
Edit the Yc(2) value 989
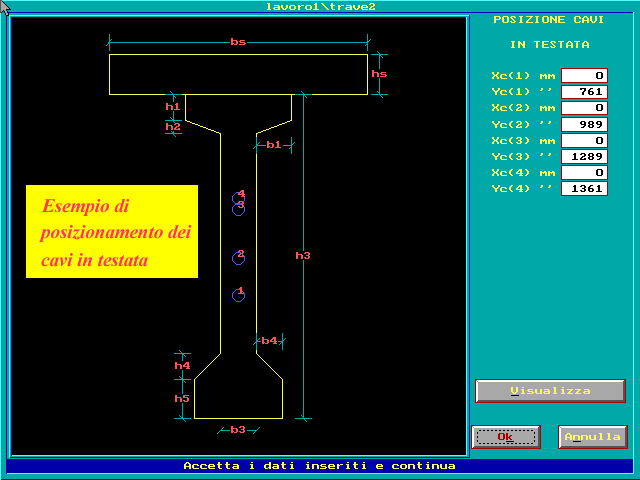click(x=584, y=124)
